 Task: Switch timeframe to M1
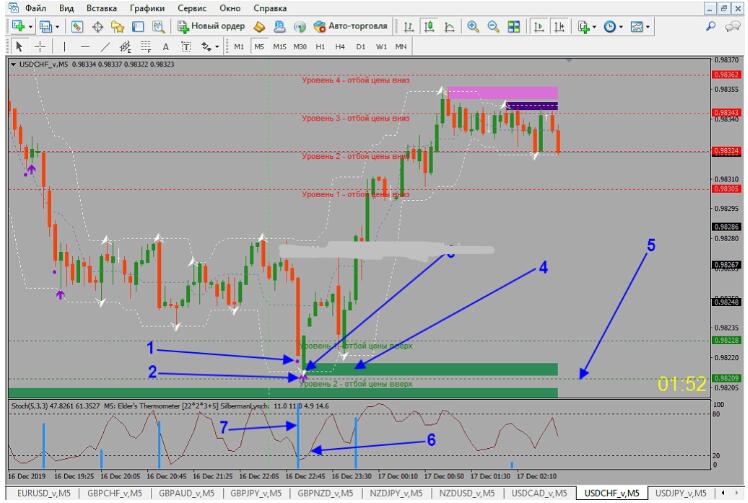tap(239, 47)
